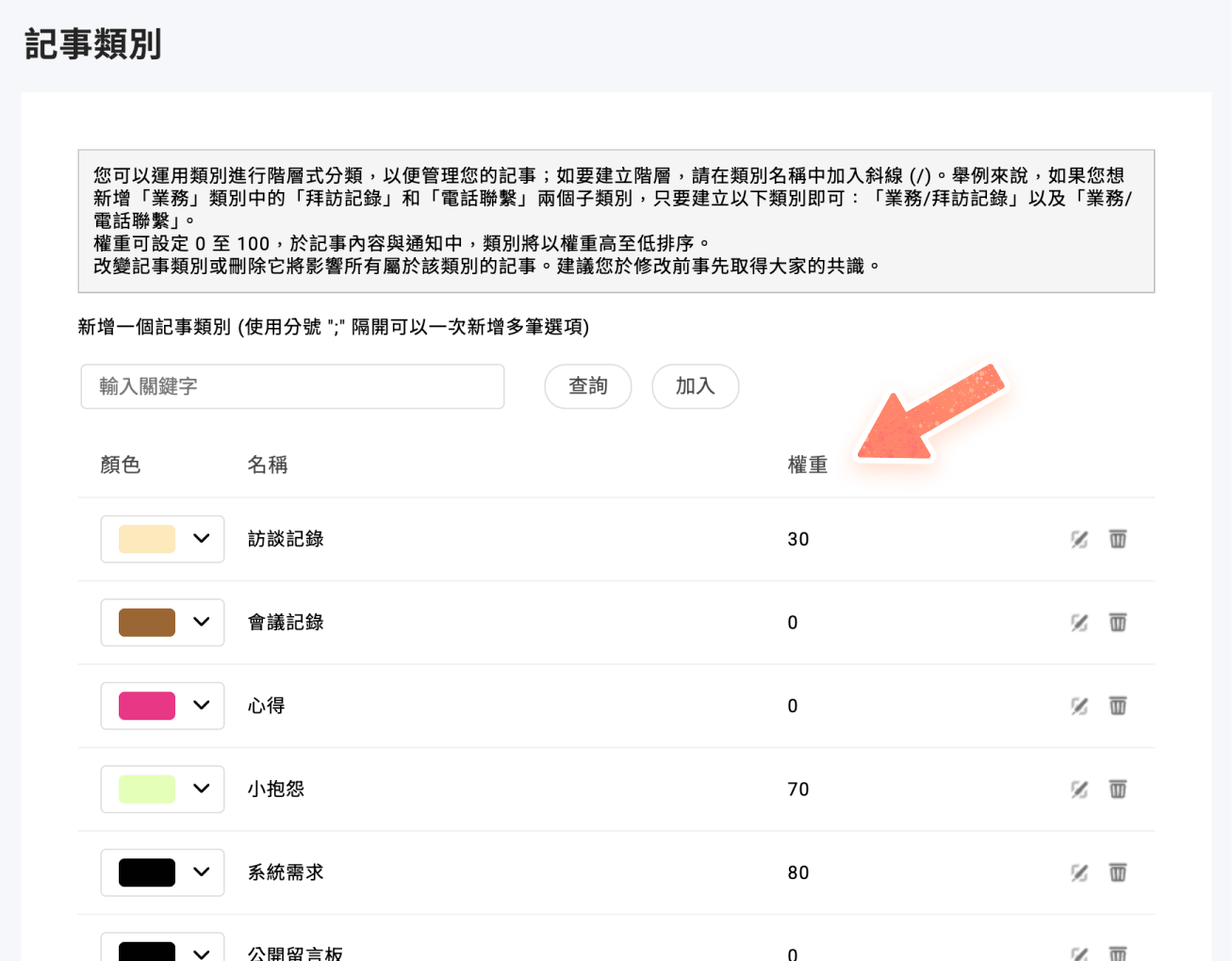
Task: Delete the 會議記錄 category with trash icon
Action: click(x=1118, y=623)
